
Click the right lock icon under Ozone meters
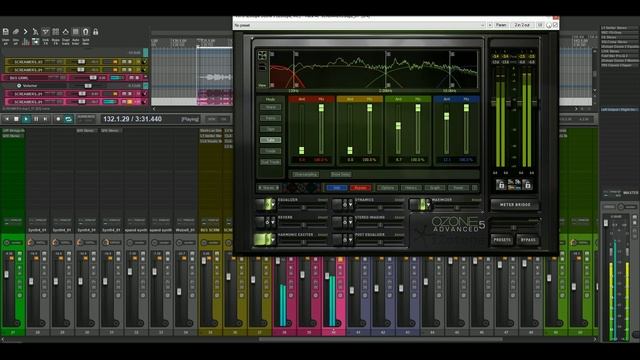pyautogui.click(x=527, y=185)
